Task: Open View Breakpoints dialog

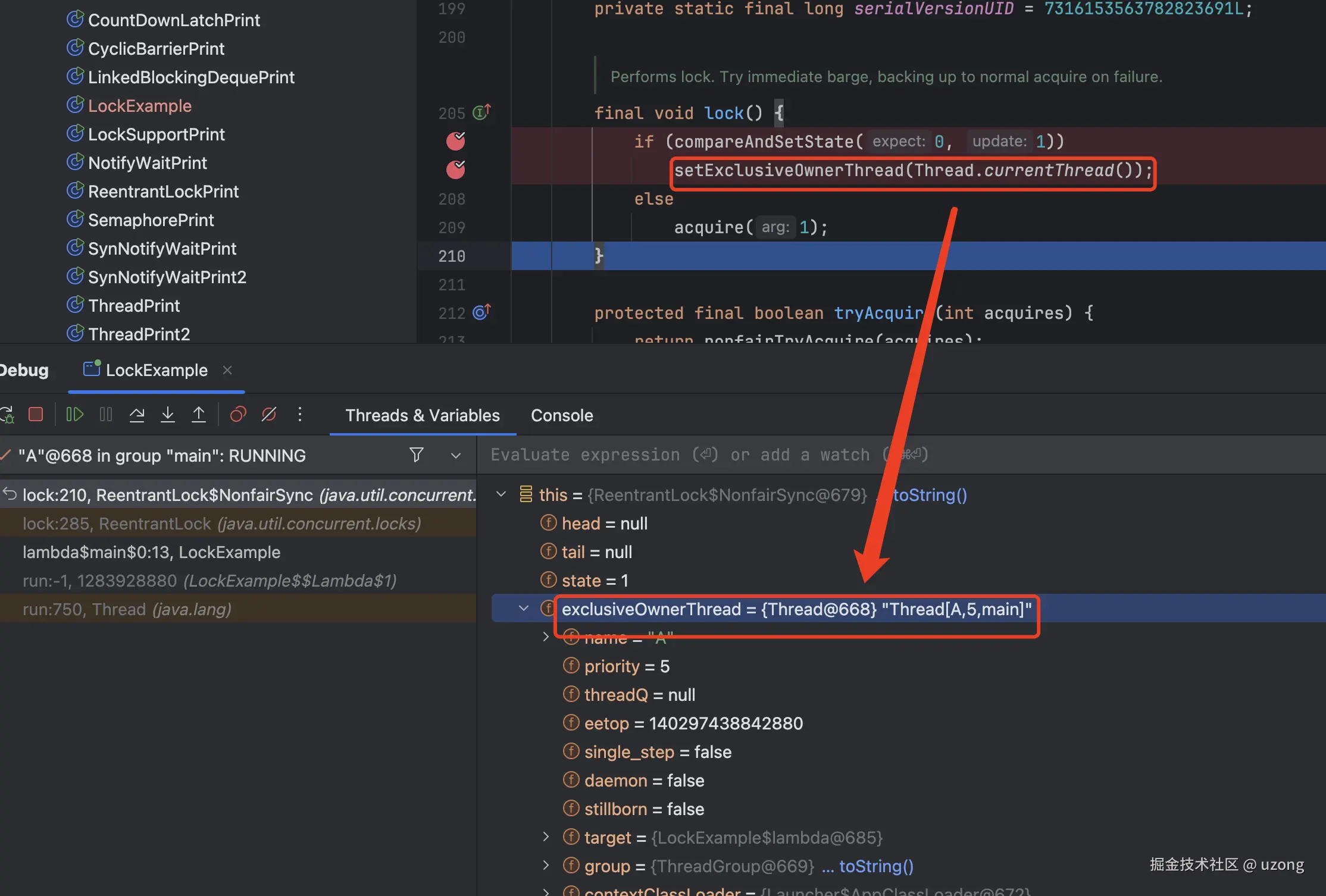Action: pyautogui.click(x=238, y=414)
